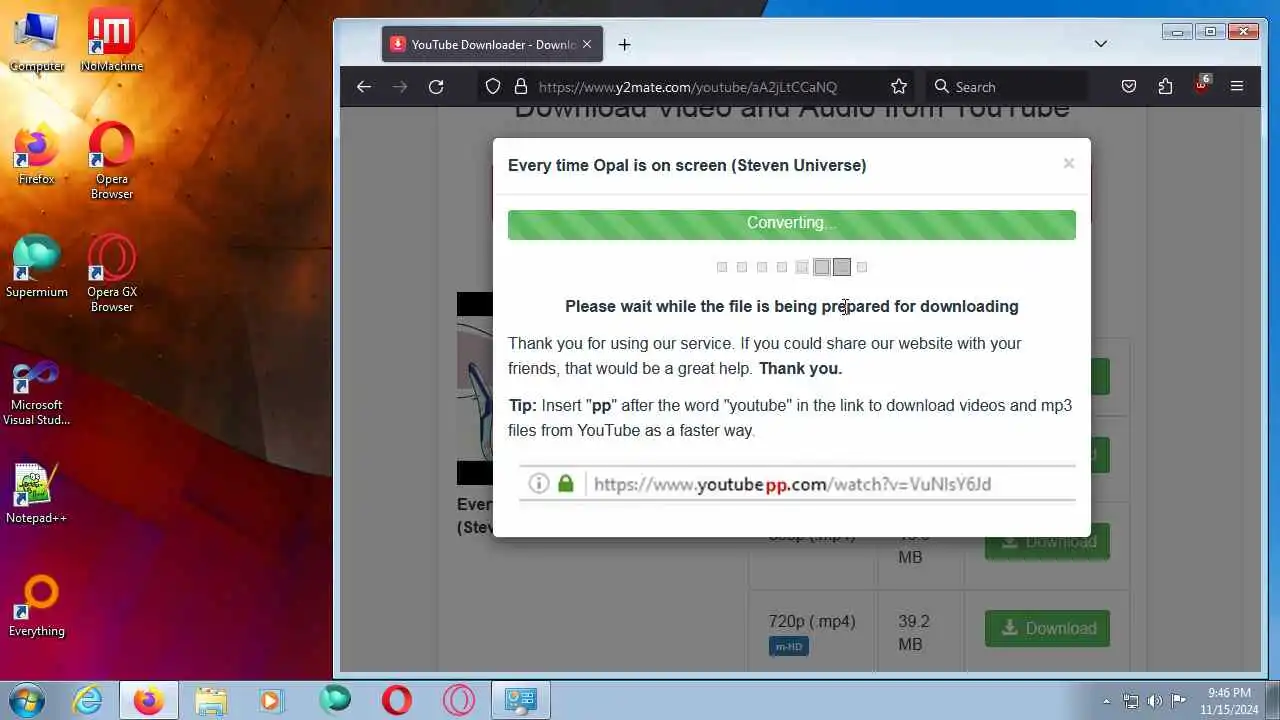Select the YouTube Downloader tab
Viewport: 1280px width, 720px height.
point(492,44)
